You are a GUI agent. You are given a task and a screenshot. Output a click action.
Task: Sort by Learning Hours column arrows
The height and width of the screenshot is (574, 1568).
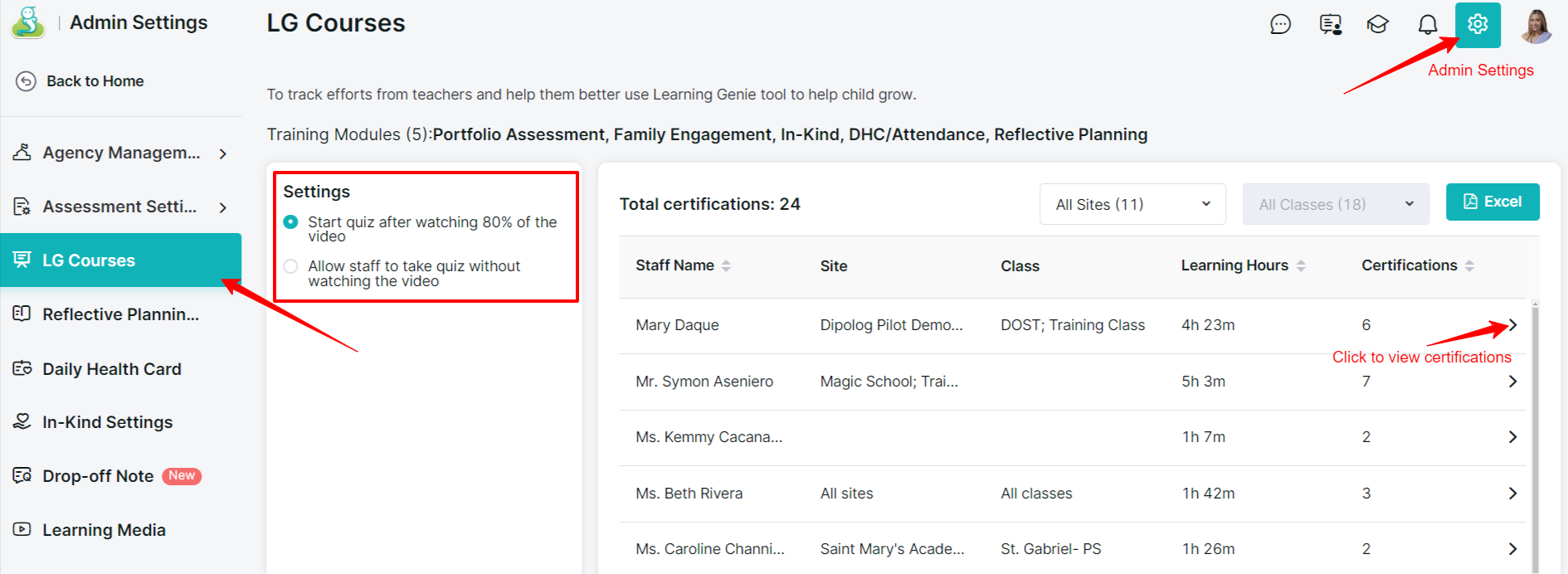pos(1301,265)
